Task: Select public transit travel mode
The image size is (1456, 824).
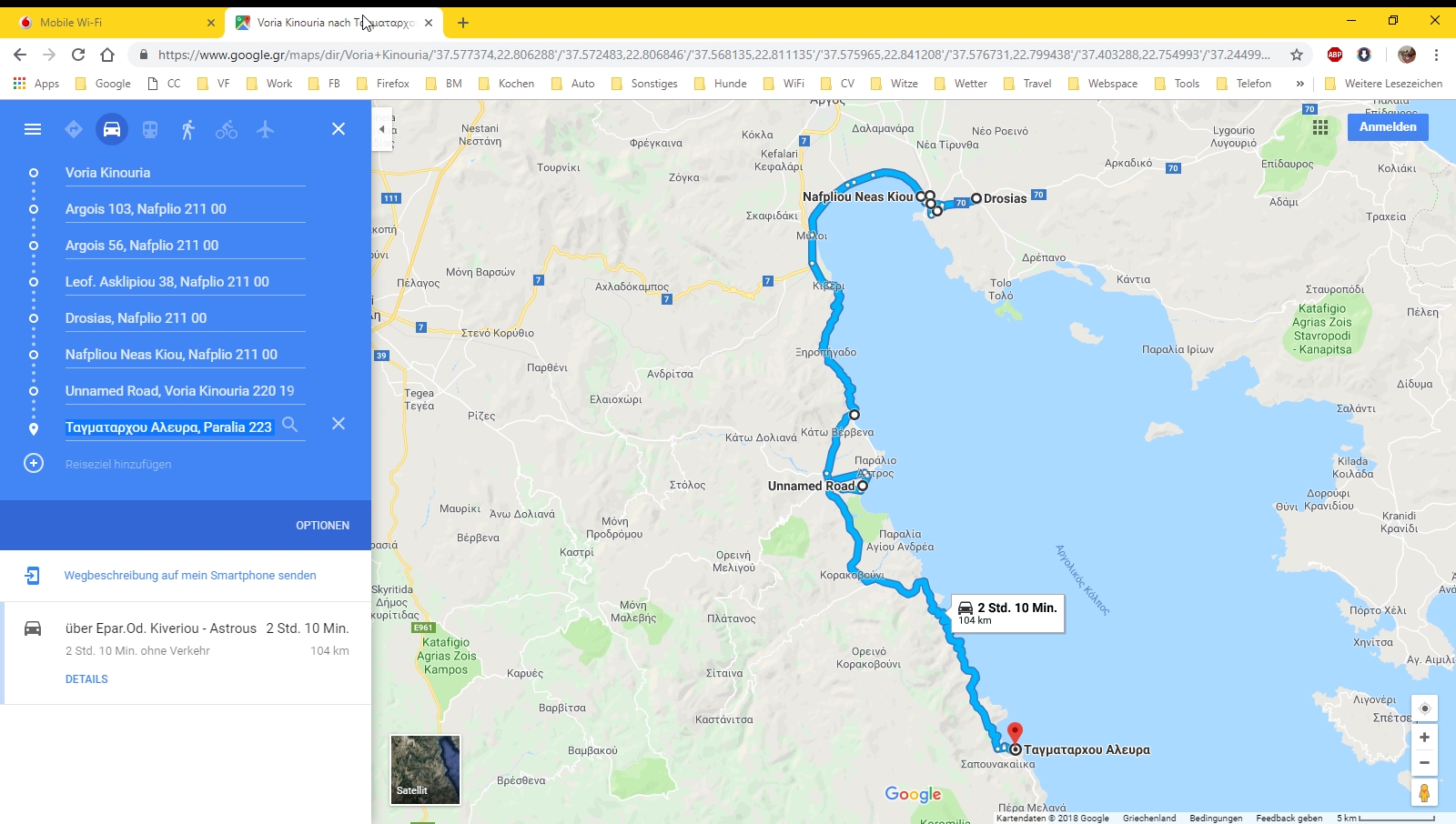Action: tap(150, 129)
